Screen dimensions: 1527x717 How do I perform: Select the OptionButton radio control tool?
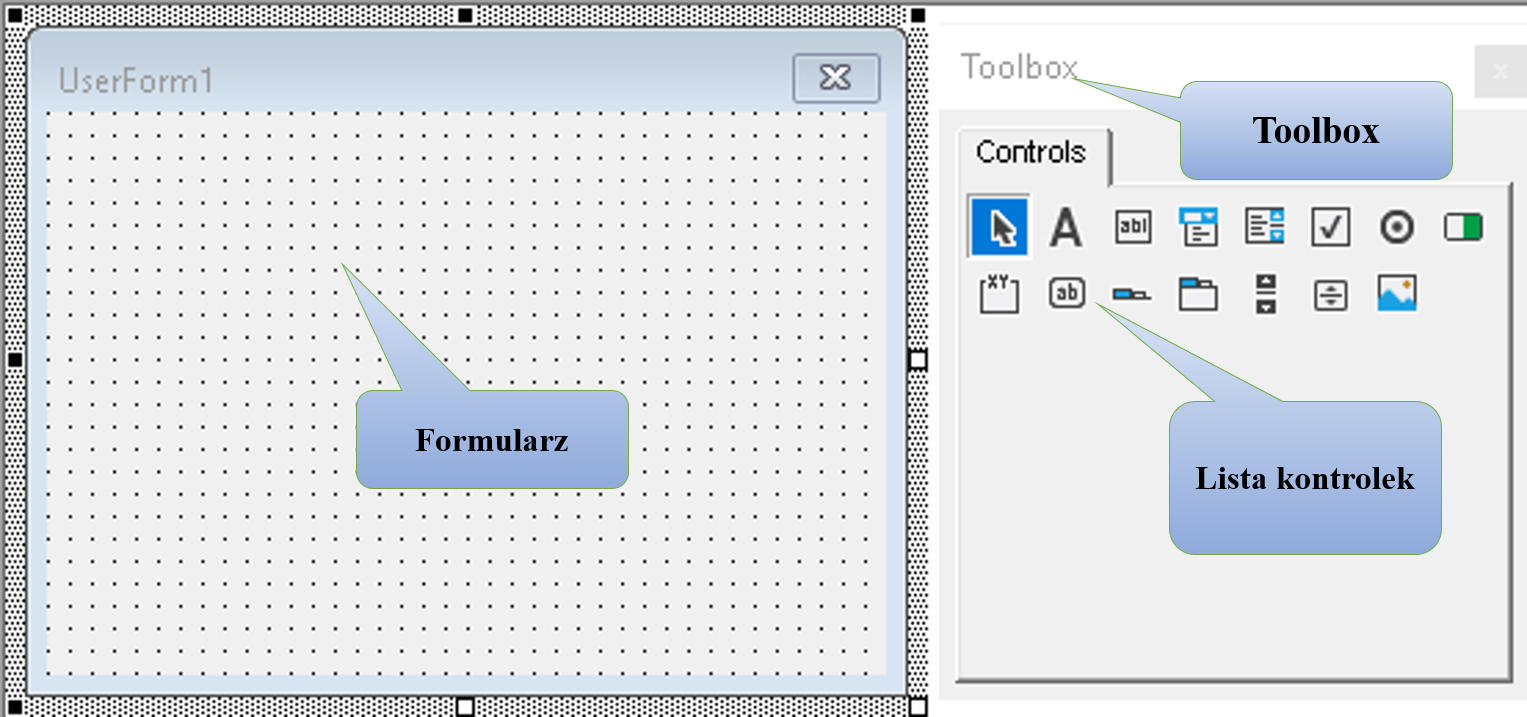click(1396, 228)
